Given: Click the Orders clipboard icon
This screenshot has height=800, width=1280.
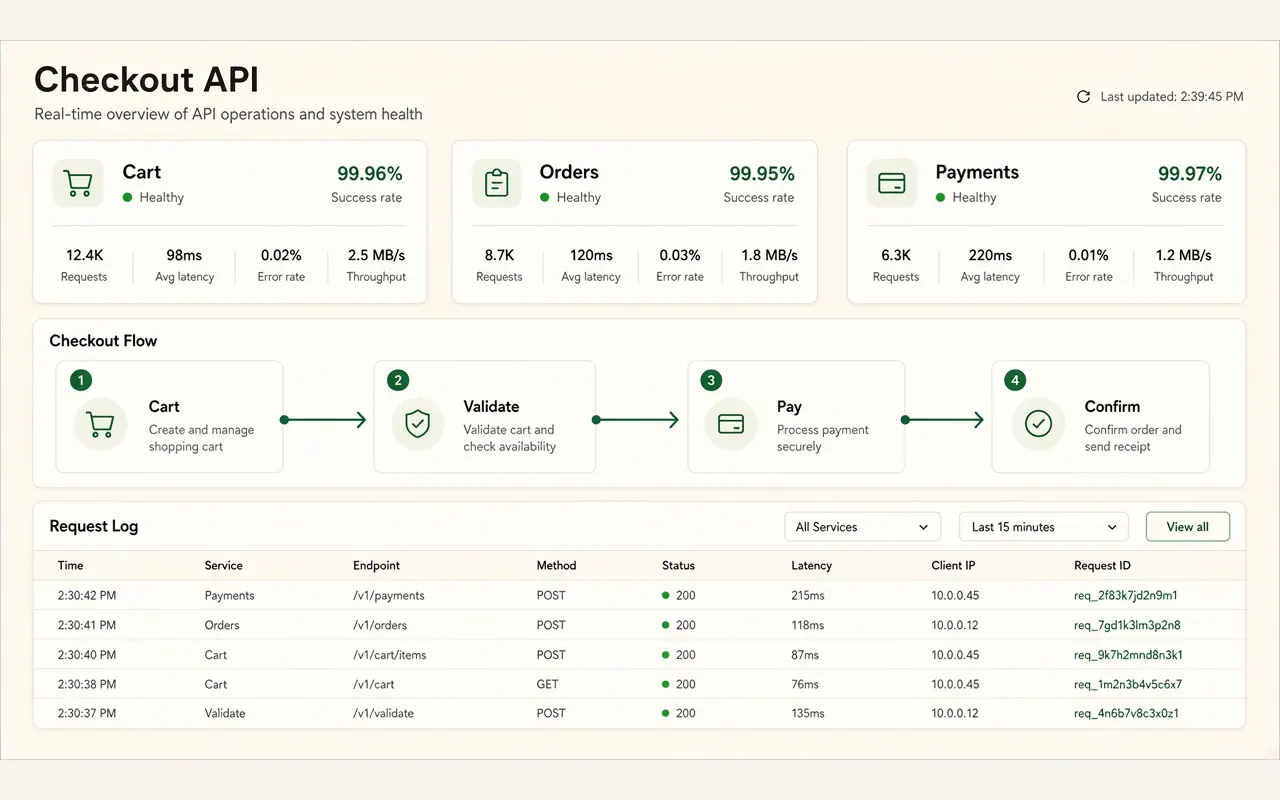Looking at the screenshot, I should [496, 183].
